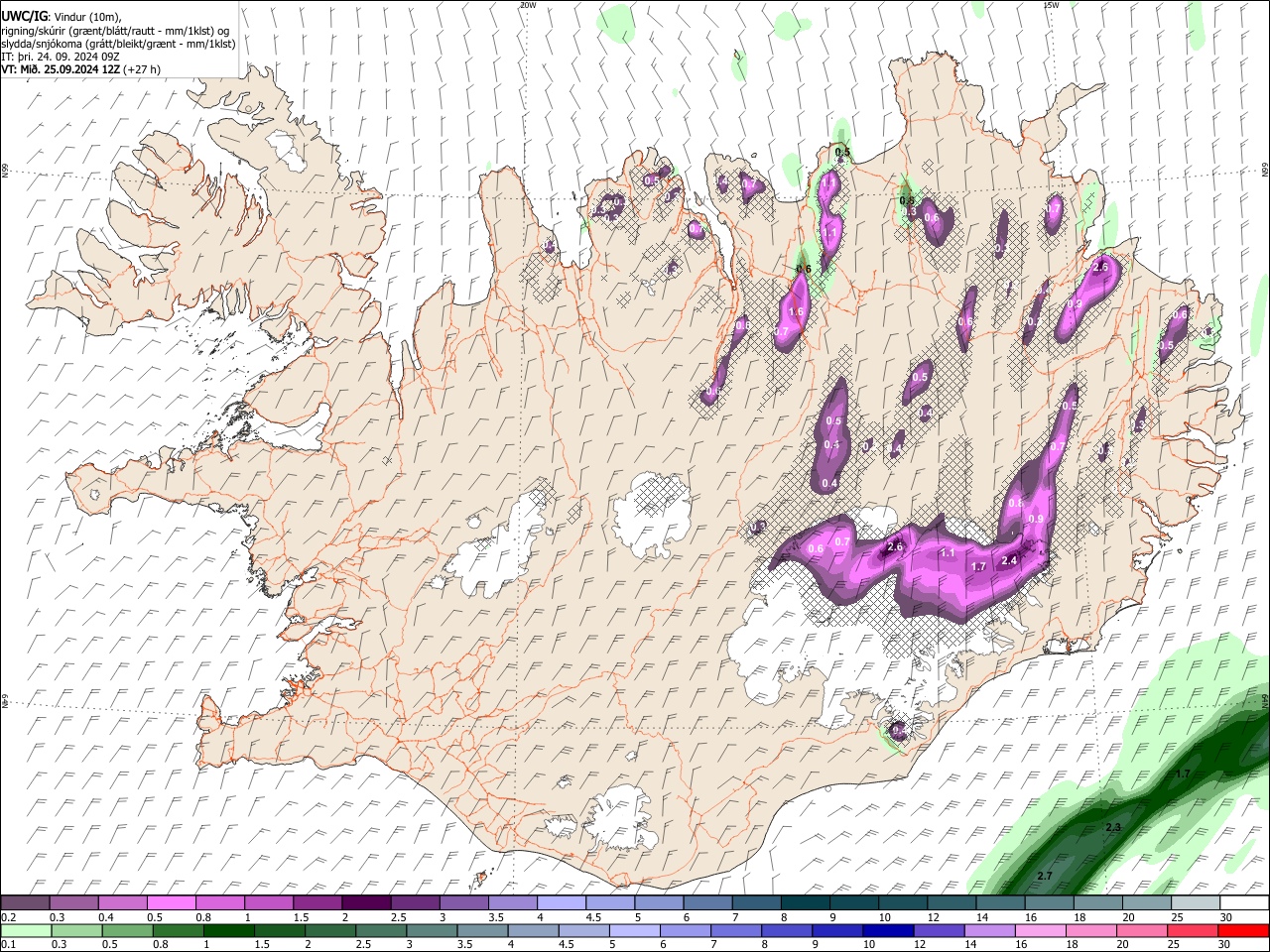The height and width of the screenshot is (952, 1270).
Task: Click the pale green 0.1–0.3 rain legend swatch
Action: pyautogui.click(x=26, y=930)
